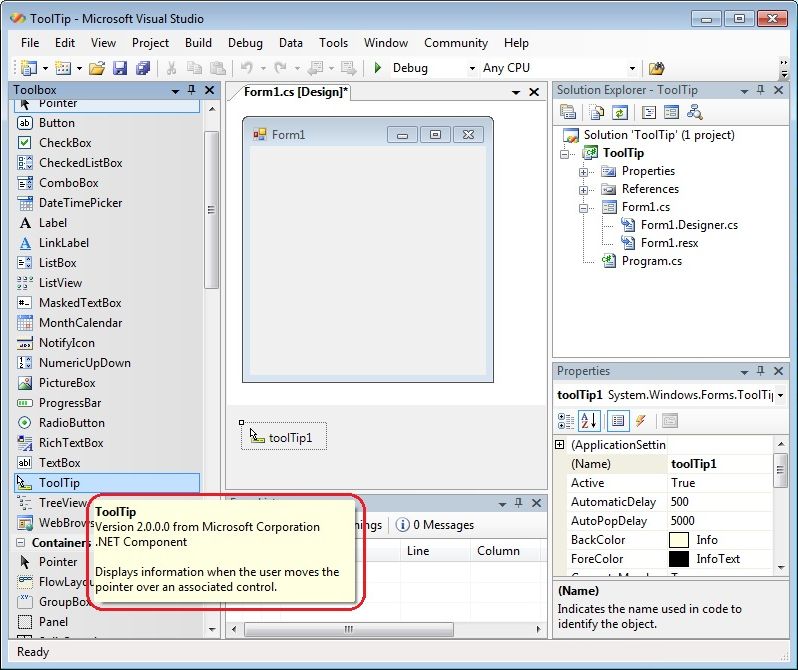This screenshot has height=670, width=798.
Task: Click View Class Diagram icon in Solution Explorer
Action: [695, 112]
